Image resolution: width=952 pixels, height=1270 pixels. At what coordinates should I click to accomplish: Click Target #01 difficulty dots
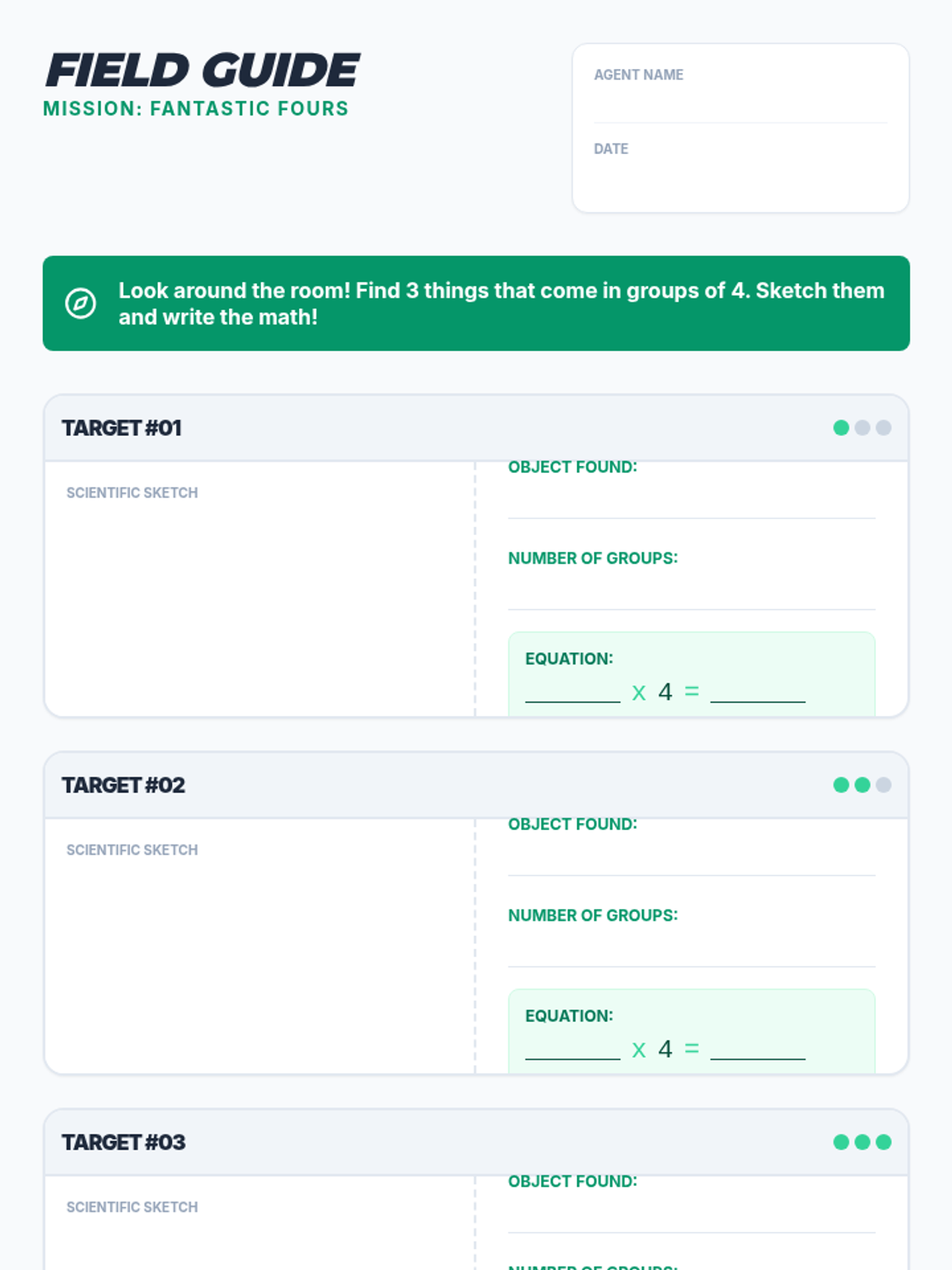click(862, 428)
